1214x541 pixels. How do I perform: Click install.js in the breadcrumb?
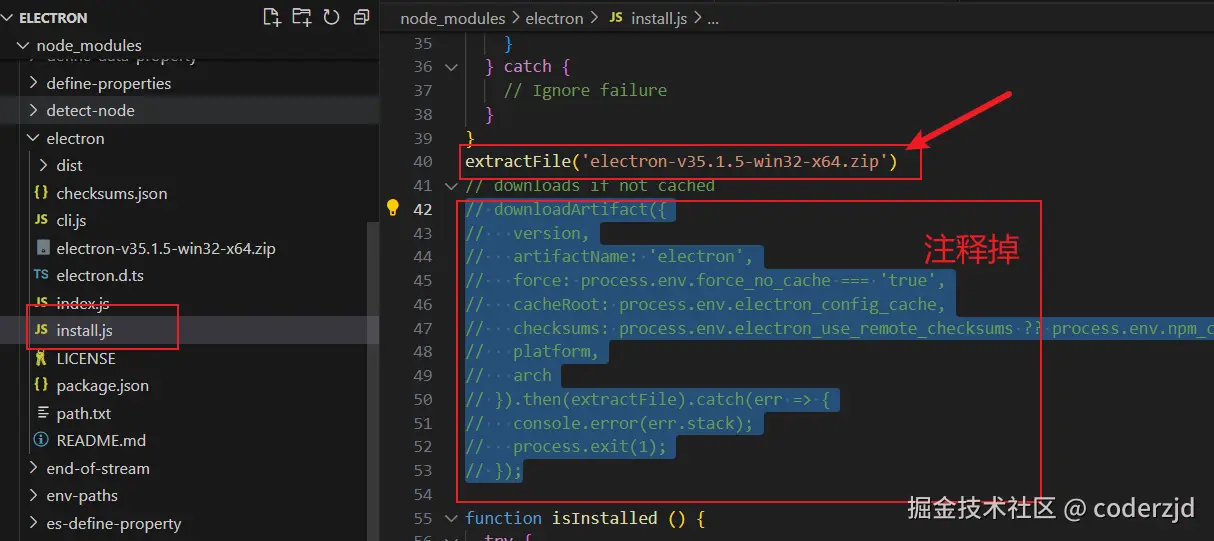coord(659,18)
